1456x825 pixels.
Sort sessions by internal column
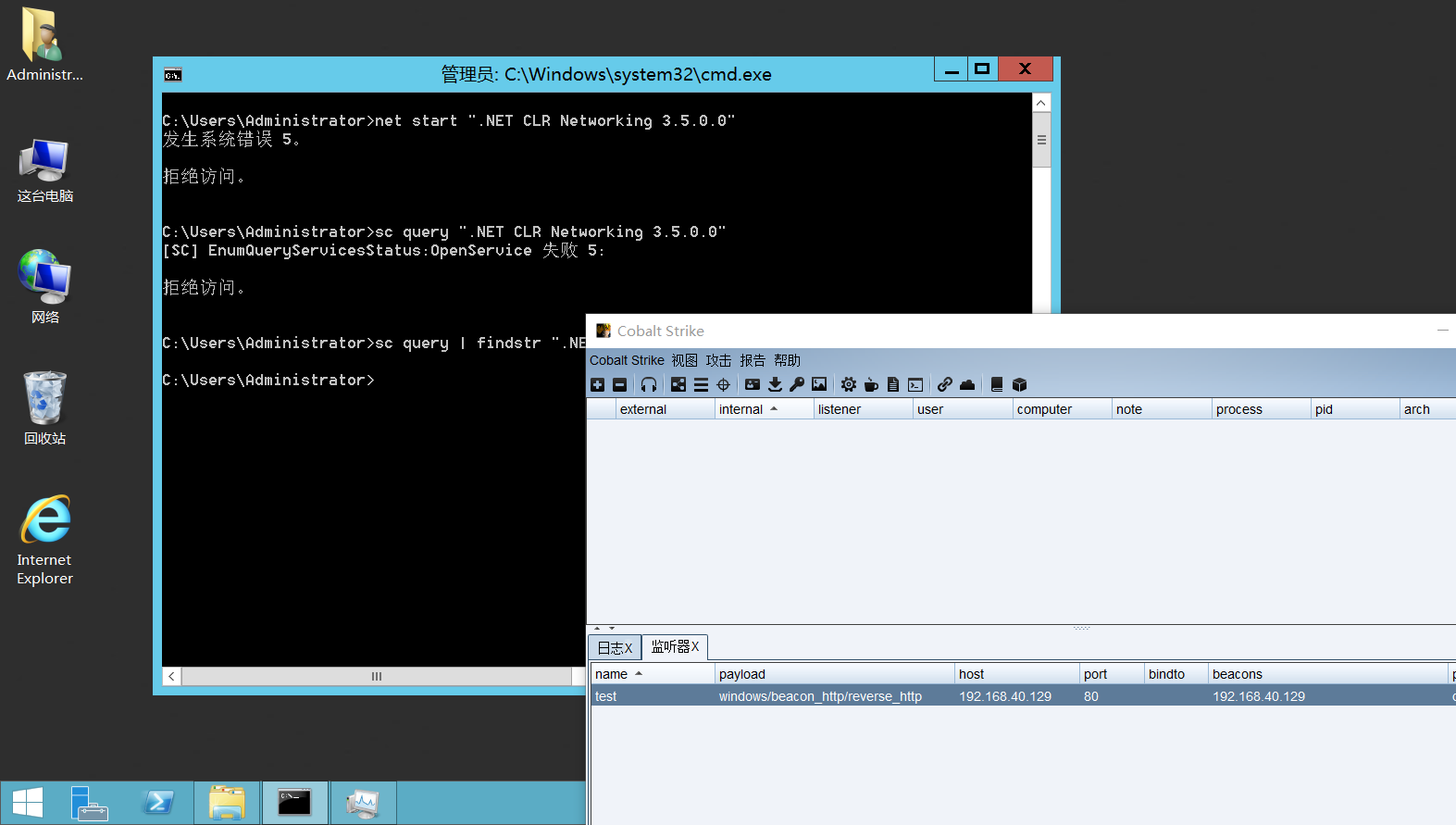tap(764, 409)
